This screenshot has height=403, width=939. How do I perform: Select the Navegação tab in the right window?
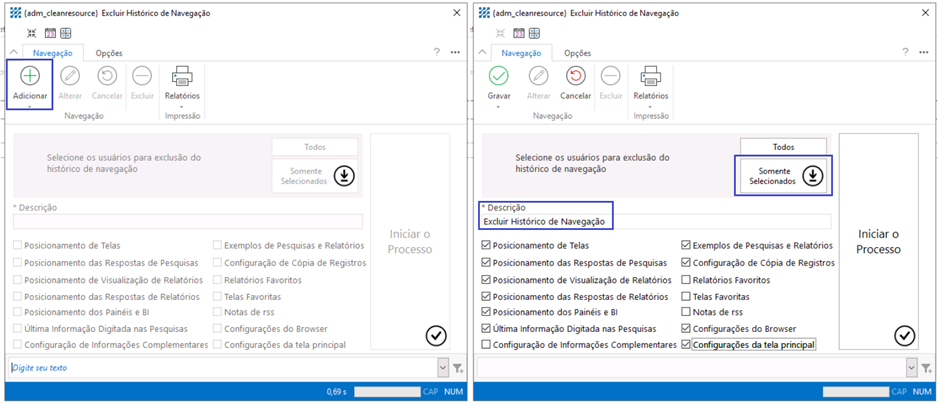coord(521,53)
